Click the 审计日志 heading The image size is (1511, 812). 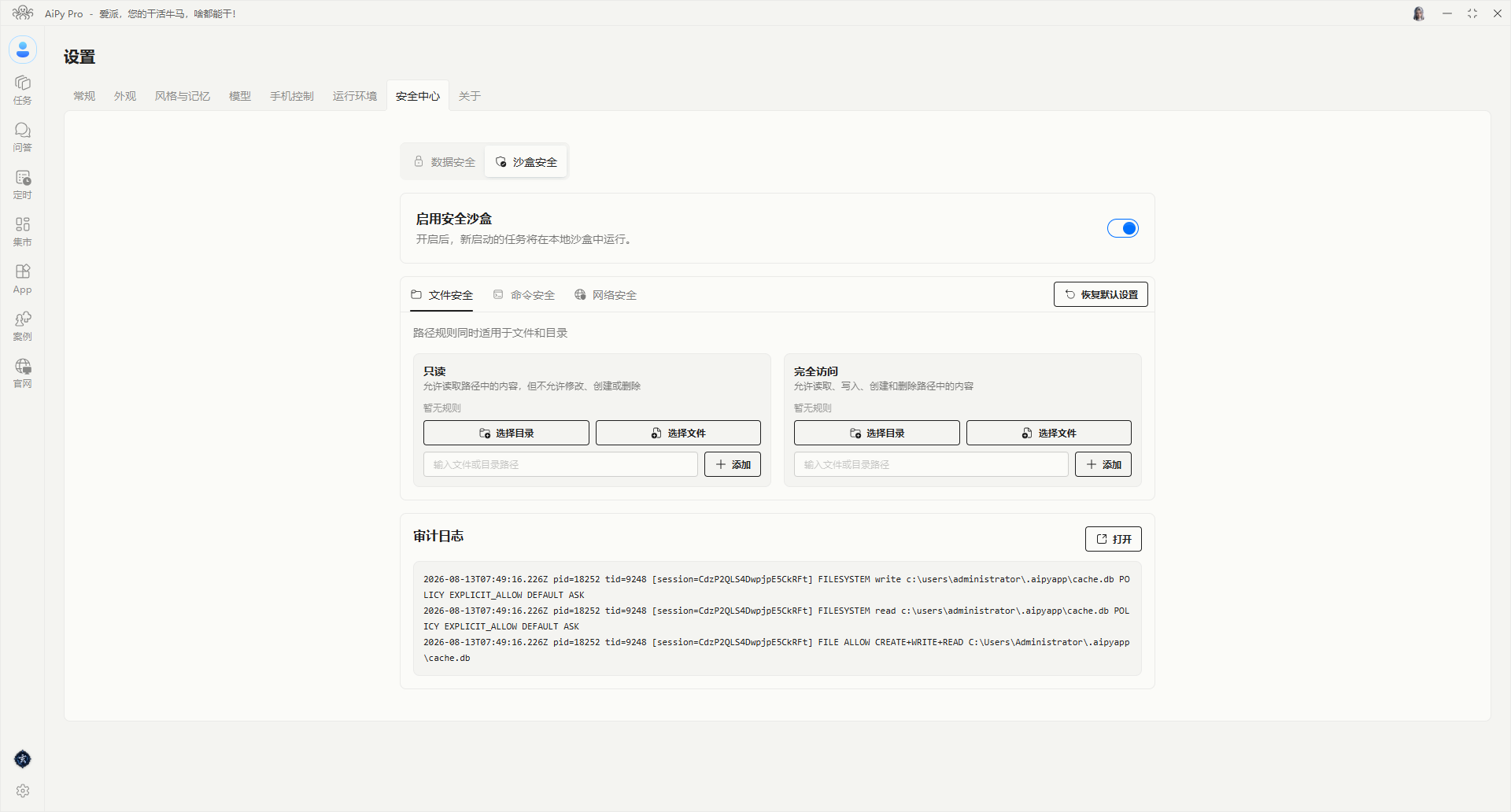pyautogui.click(x=438, y=536)
